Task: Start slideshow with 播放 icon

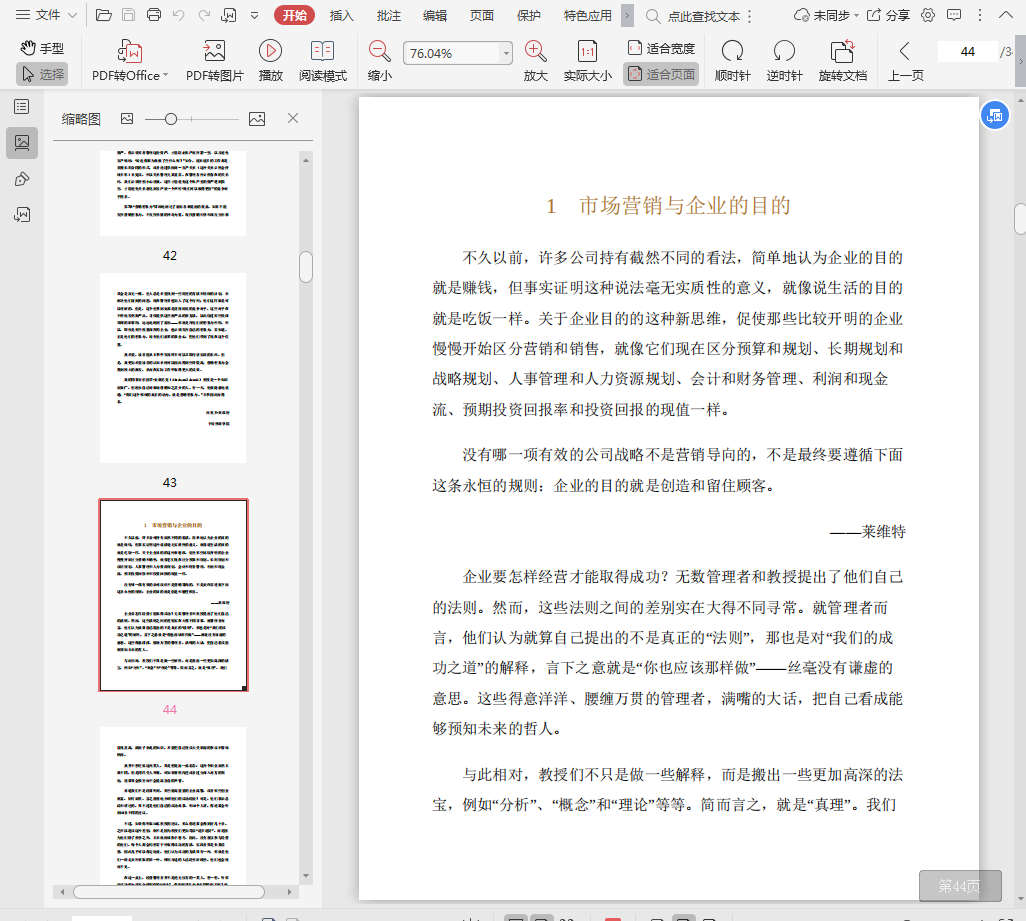Action: 270,52
